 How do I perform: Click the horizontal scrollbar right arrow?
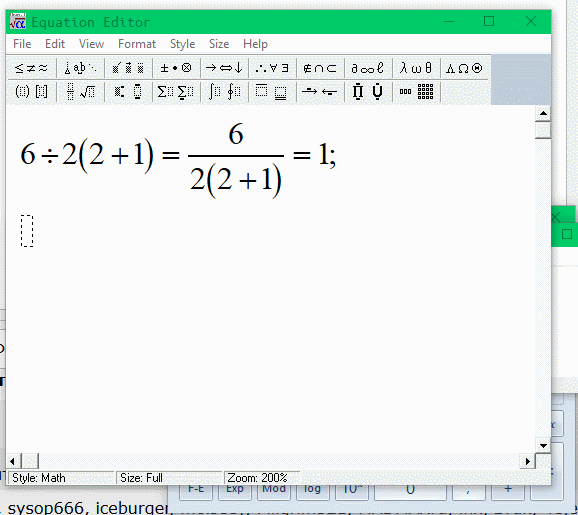coord(527,461)
